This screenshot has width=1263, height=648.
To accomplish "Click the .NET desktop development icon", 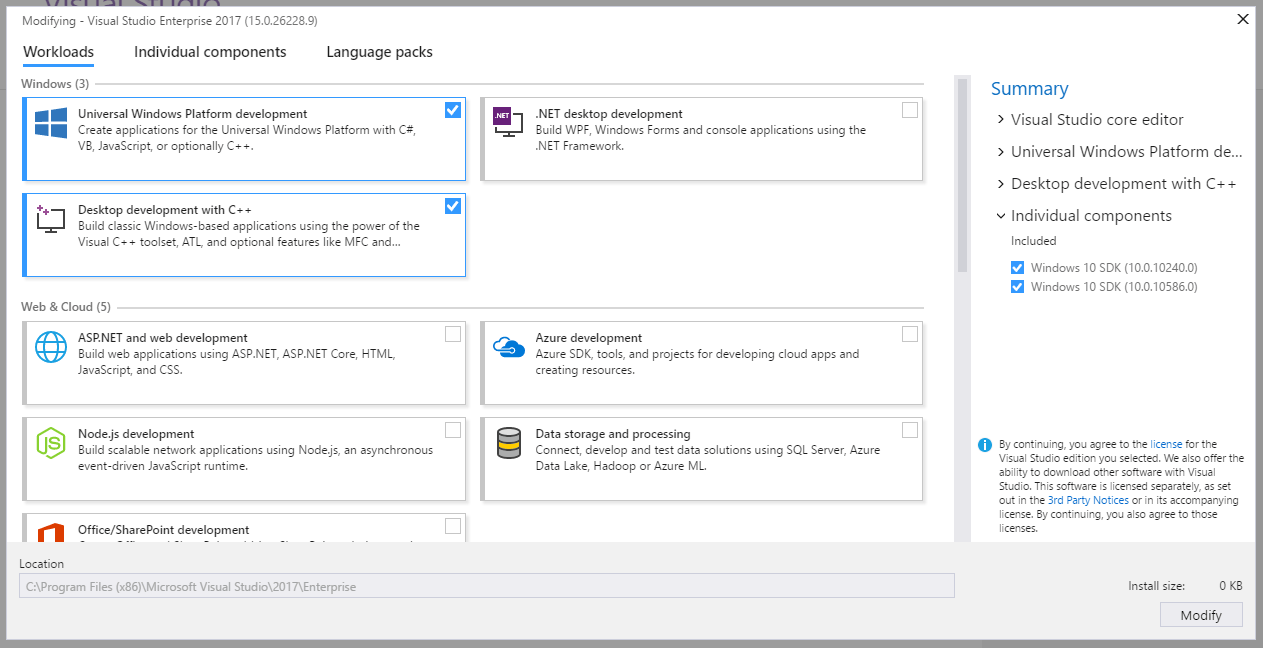I will (508, 122).
